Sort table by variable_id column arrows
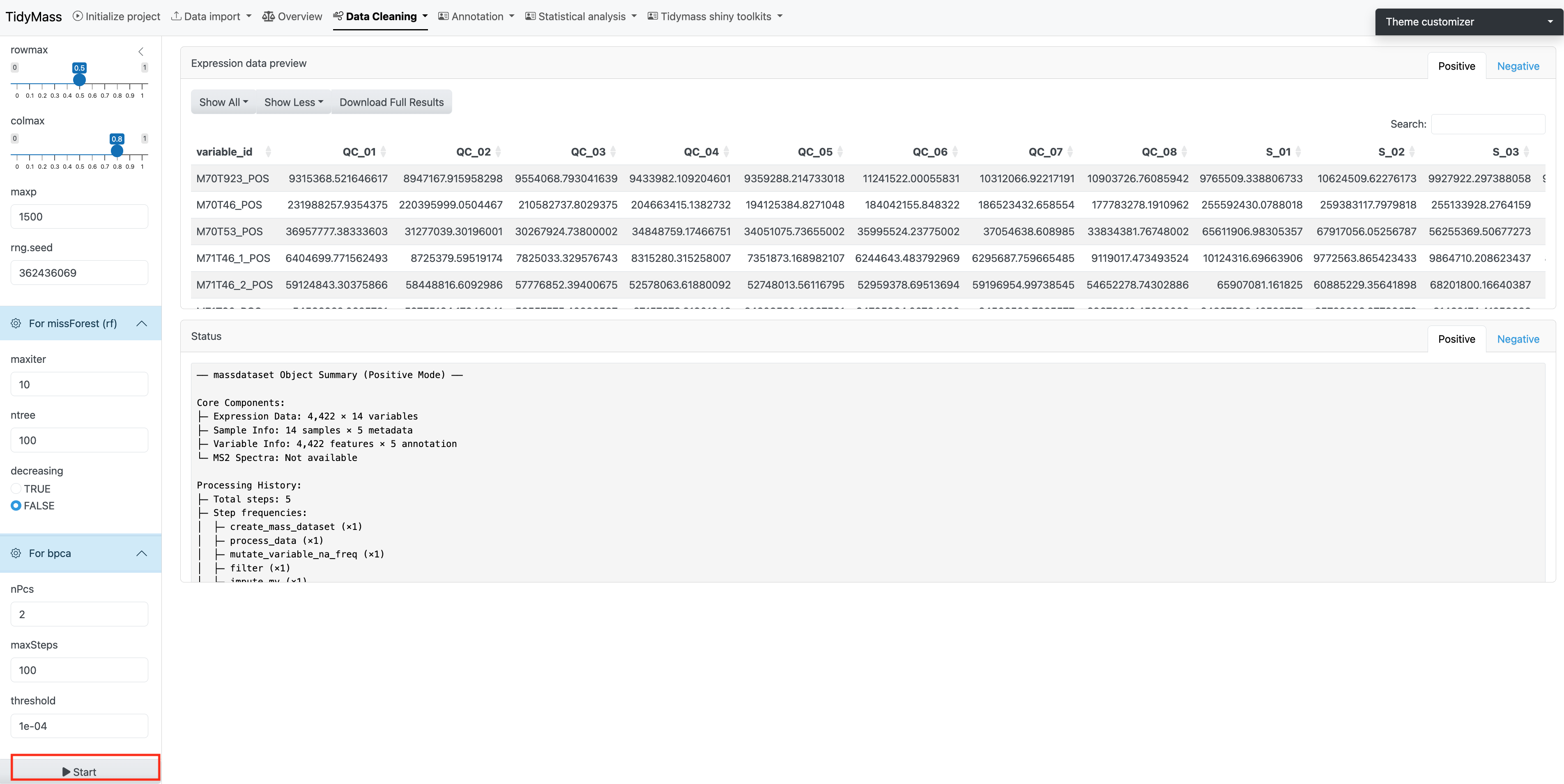 tap(268, 152)
